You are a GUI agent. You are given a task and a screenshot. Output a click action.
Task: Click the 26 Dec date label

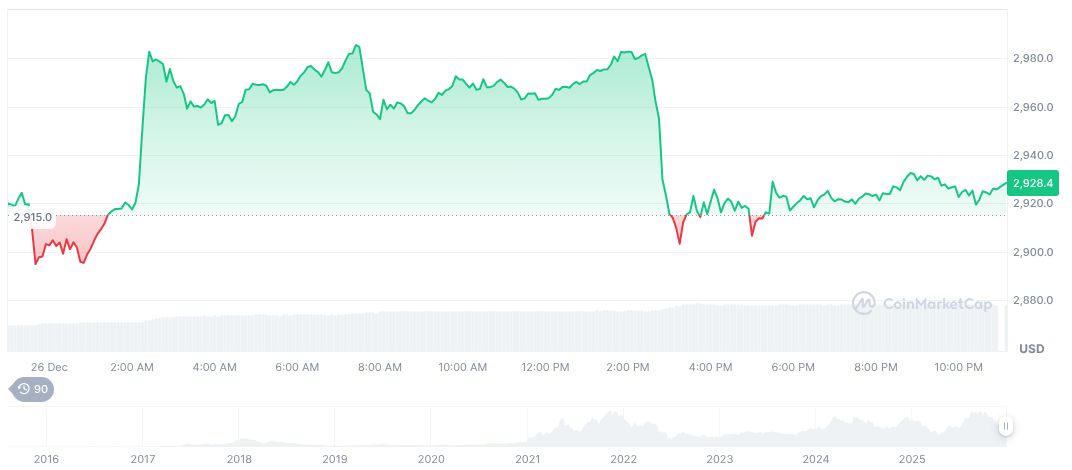(48, 367)
